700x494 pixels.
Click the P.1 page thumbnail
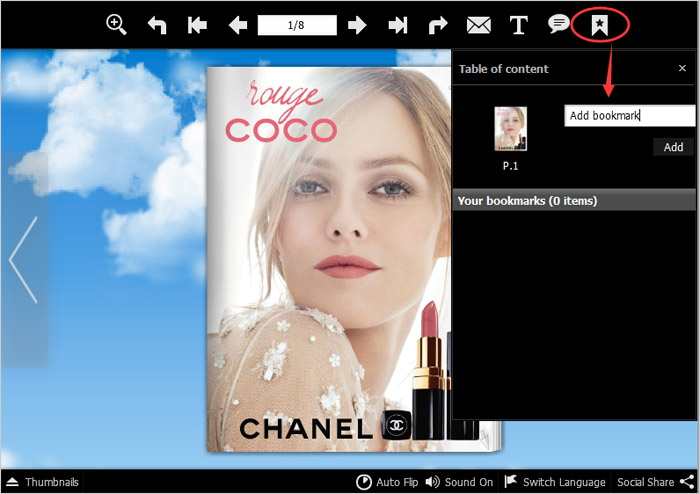pos(510,130)
